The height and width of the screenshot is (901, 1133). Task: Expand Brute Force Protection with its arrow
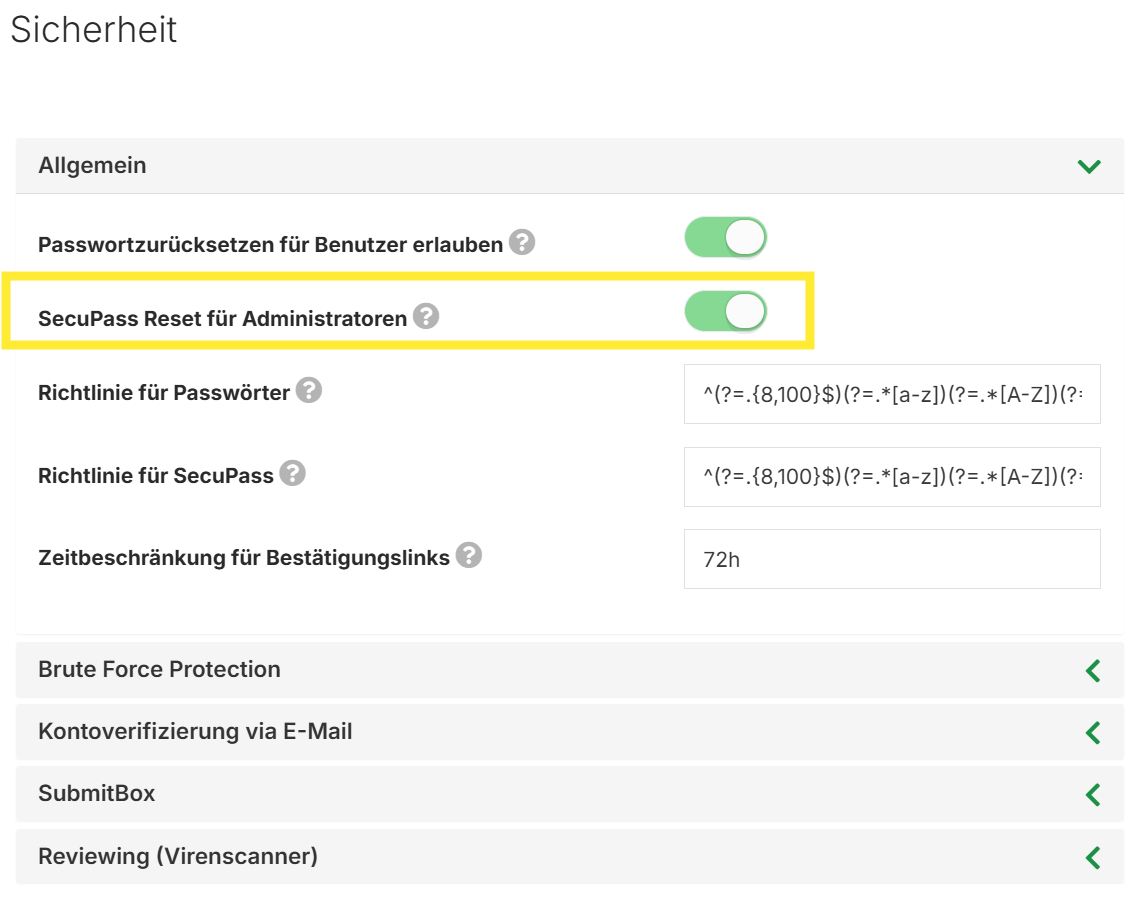(1092, 670)
